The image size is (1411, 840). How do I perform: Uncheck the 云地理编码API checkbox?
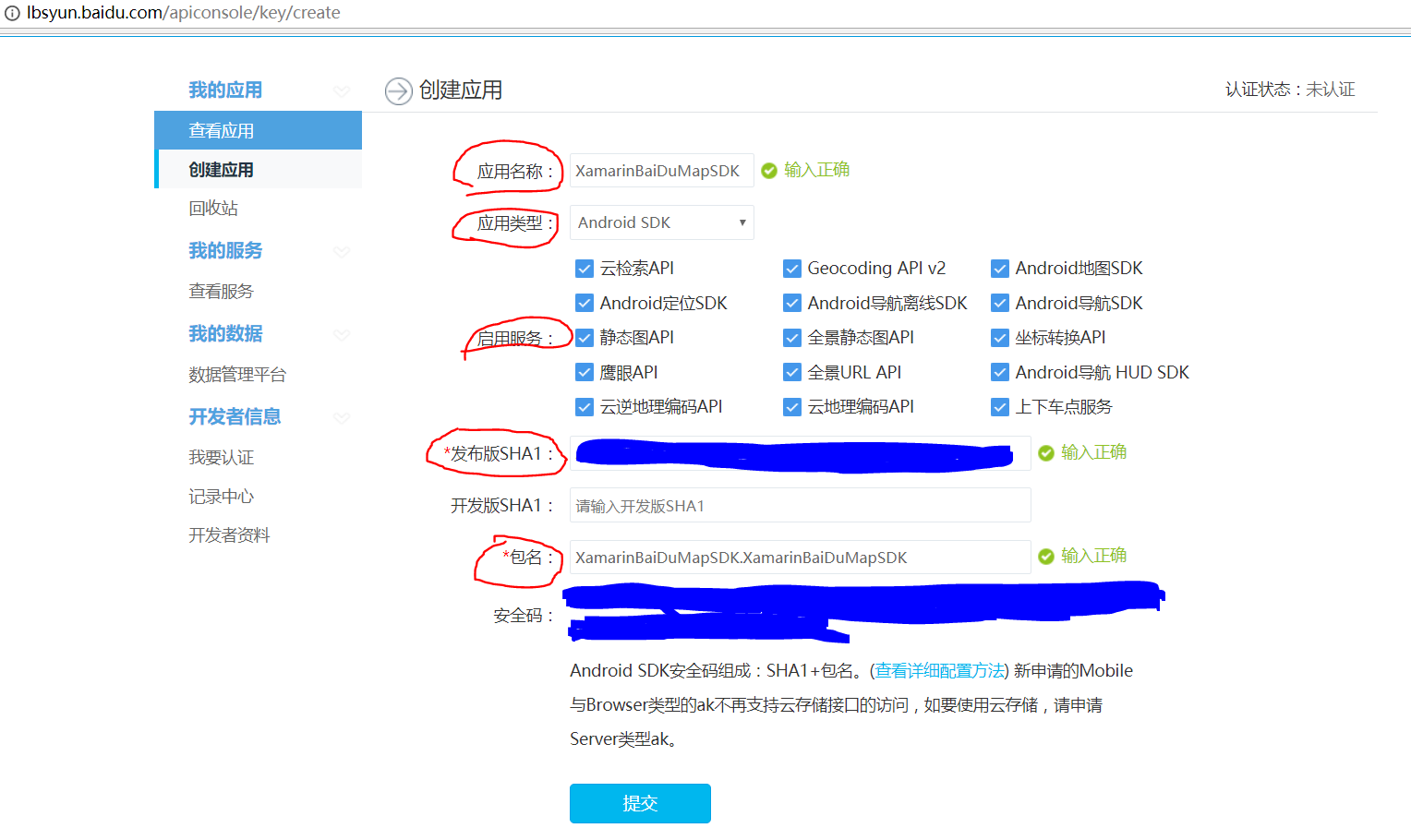click(x=792, y=407)
